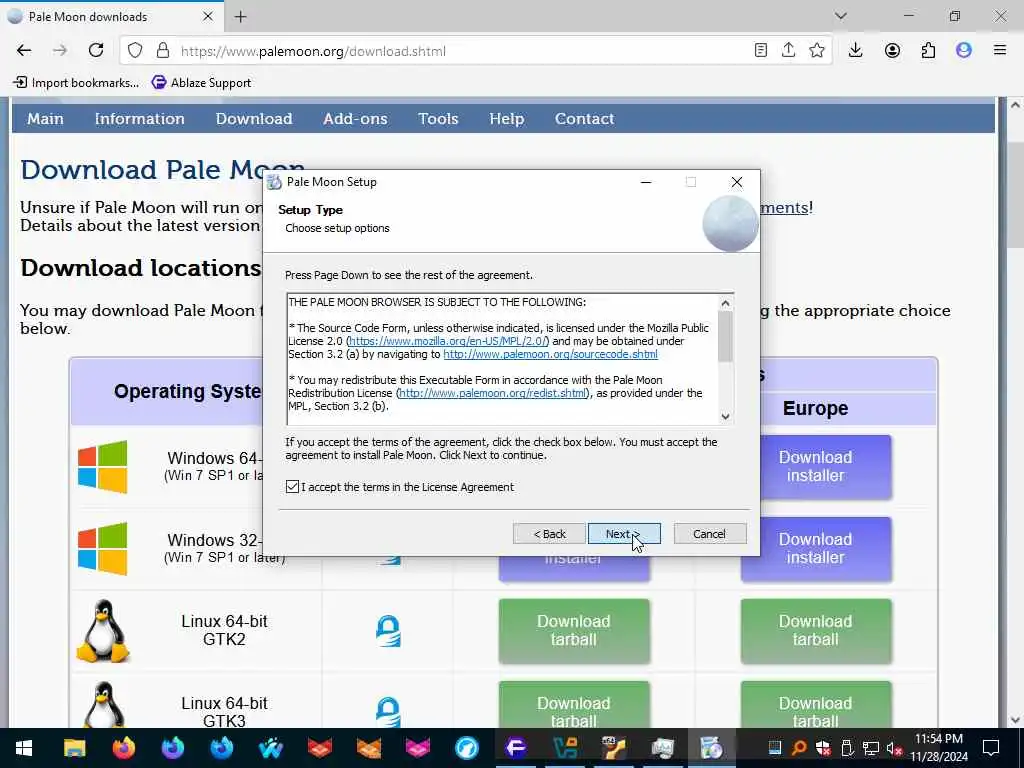
Task: Click the blue profile avatar icon
Action: click(964, 50)
